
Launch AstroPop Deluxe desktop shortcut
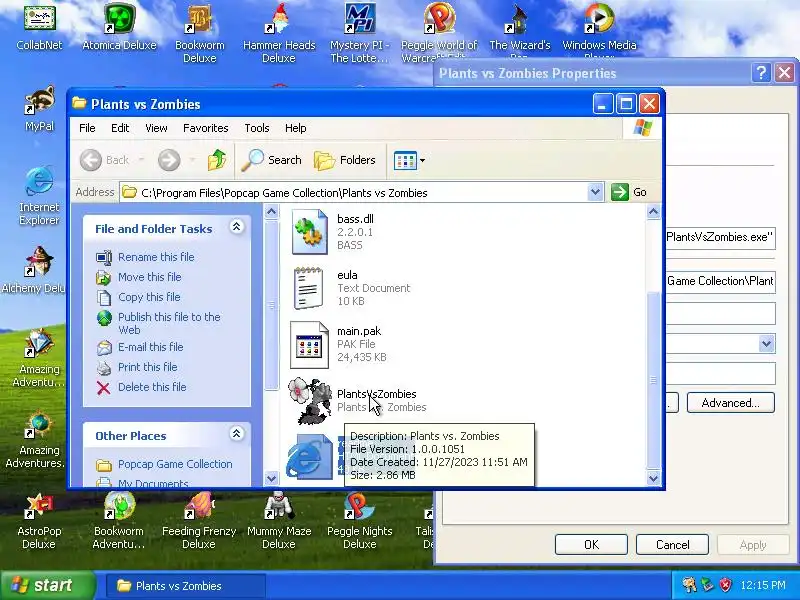[x=39, y=520]
